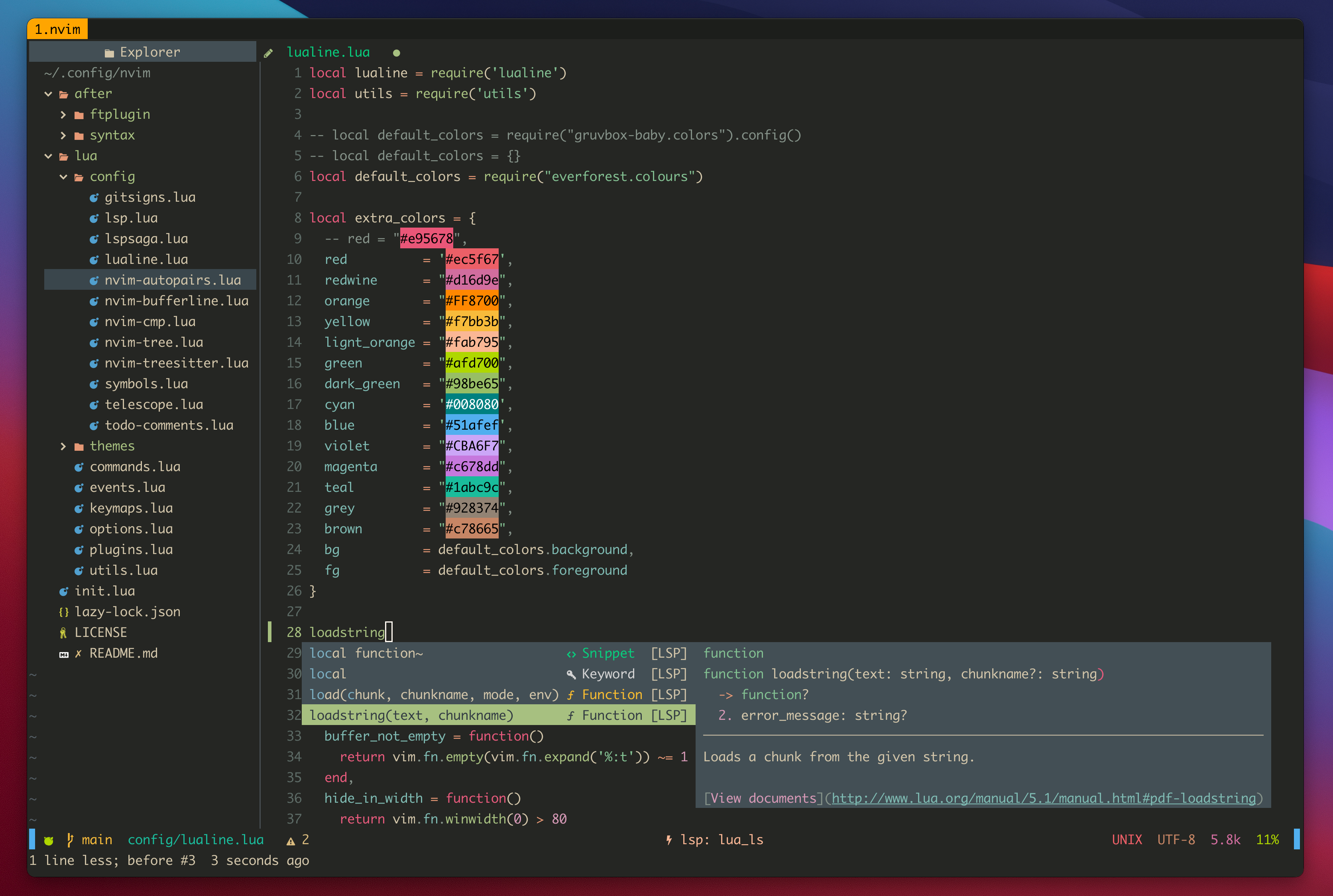1333x896 pixels.
Task: Click the git status mark beside README.md
Action: click(78, 653)
